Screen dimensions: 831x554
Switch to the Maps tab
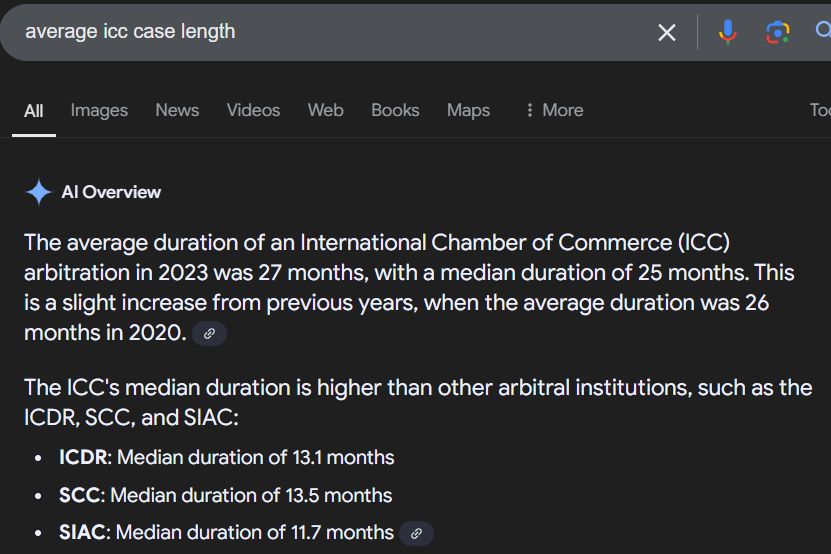click(x=468, y=110)
